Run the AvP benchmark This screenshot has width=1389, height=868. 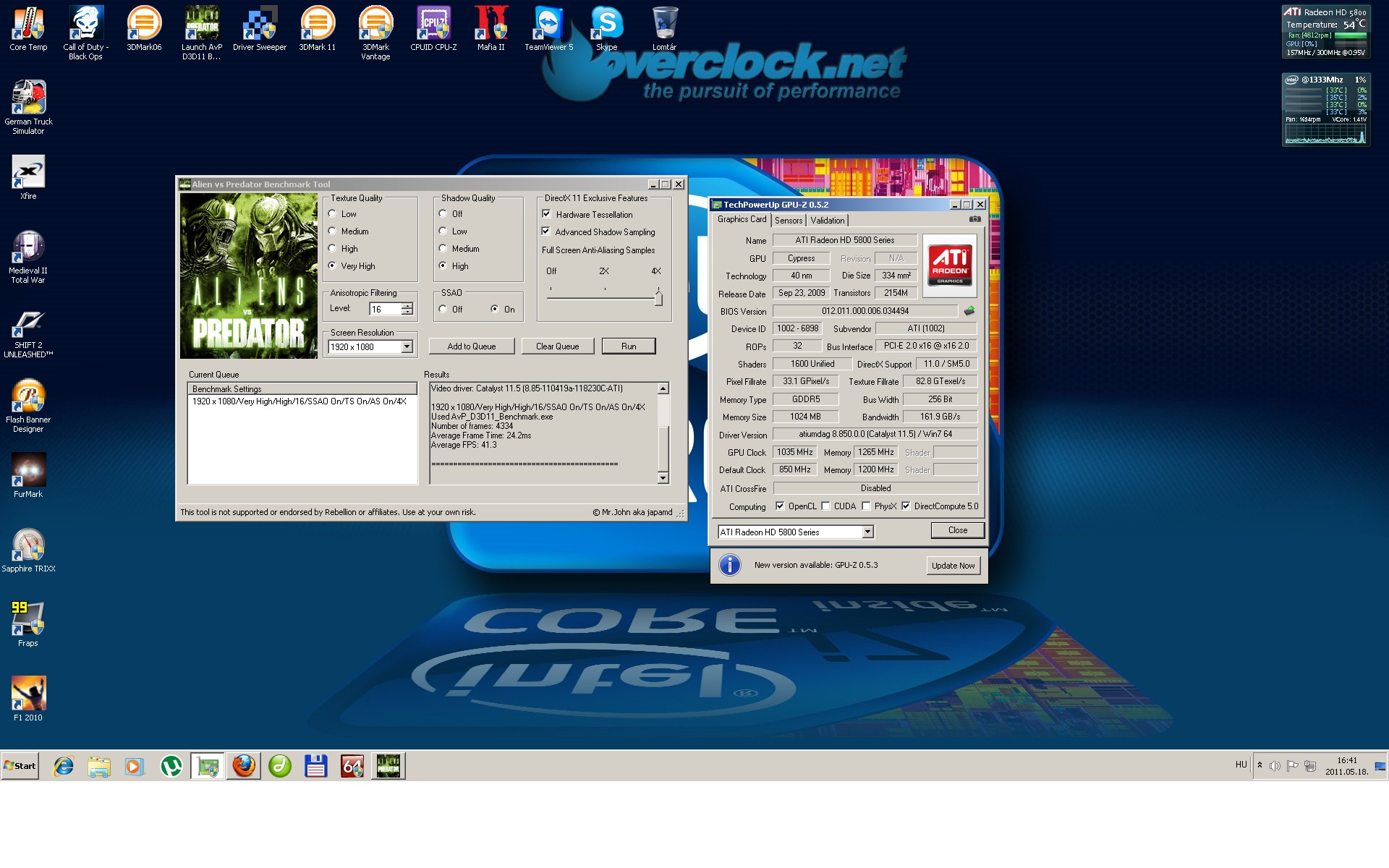(629, 346)
